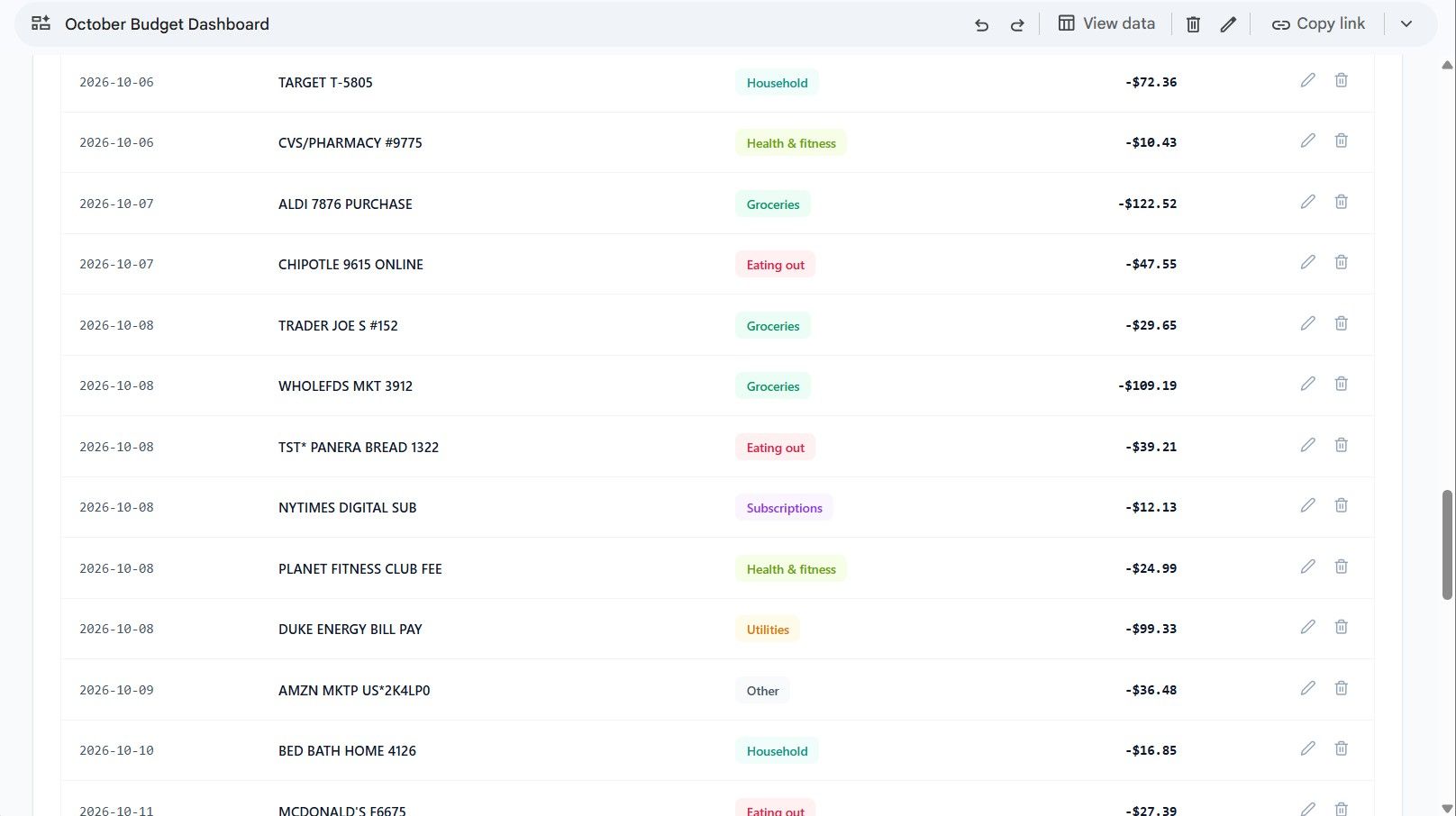Delete the ALDI 7876 PURCHASE entry
1456x816 pixels.
pos(1342,202)
